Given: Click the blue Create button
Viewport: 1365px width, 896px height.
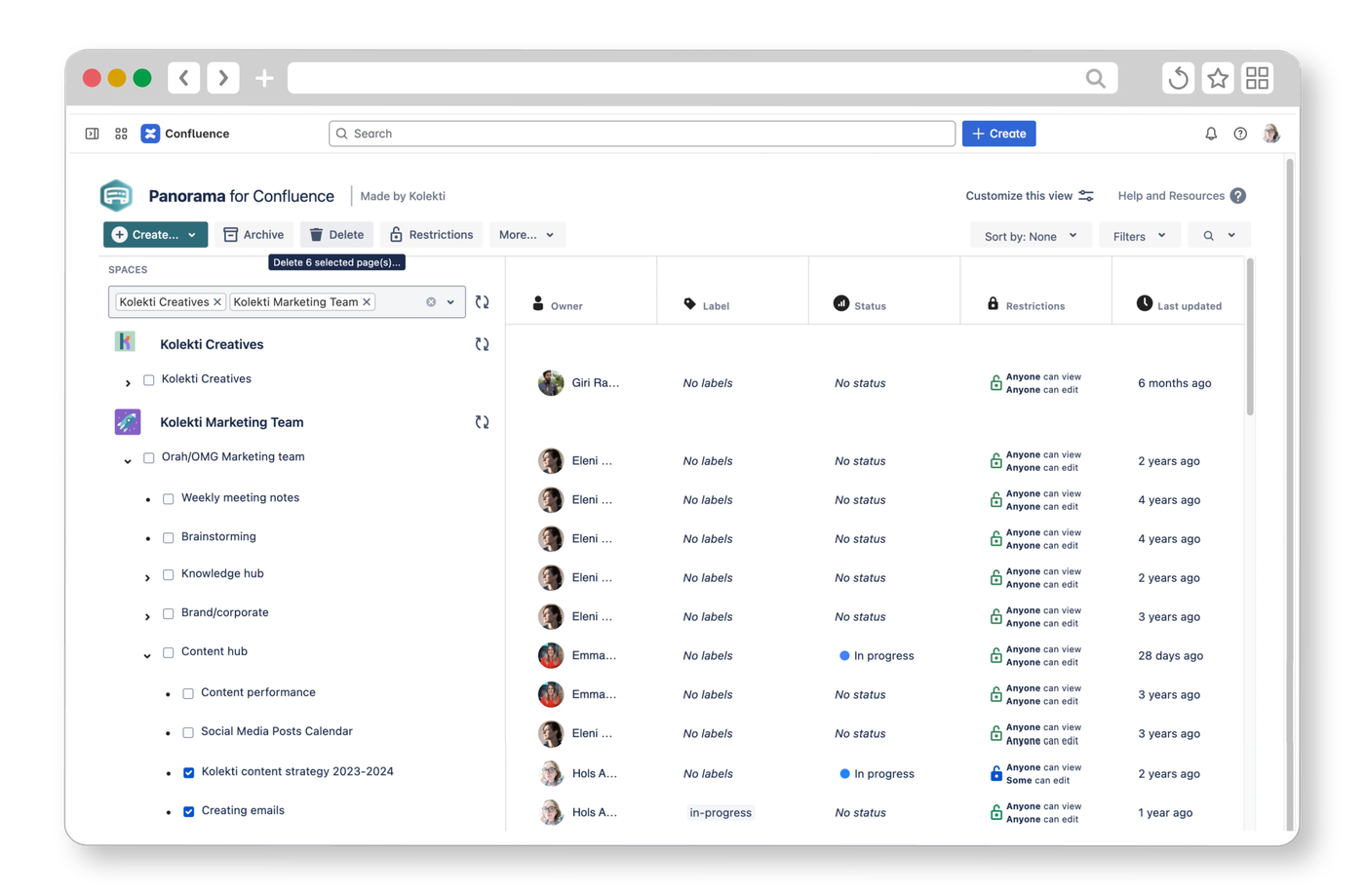Looking at the screenshot, I should click(x=998, y=134).
